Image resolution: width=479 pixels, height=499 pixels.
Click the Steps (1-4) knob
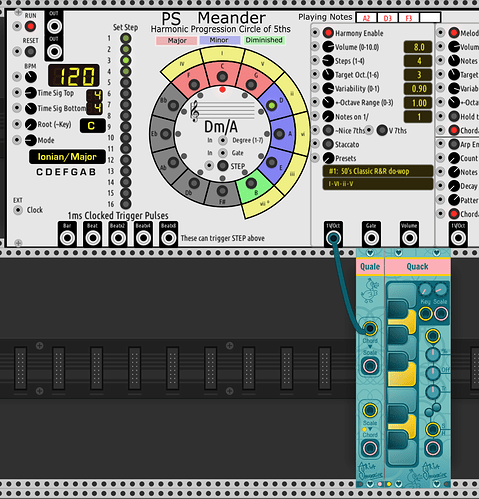click(x=328, y=60)
